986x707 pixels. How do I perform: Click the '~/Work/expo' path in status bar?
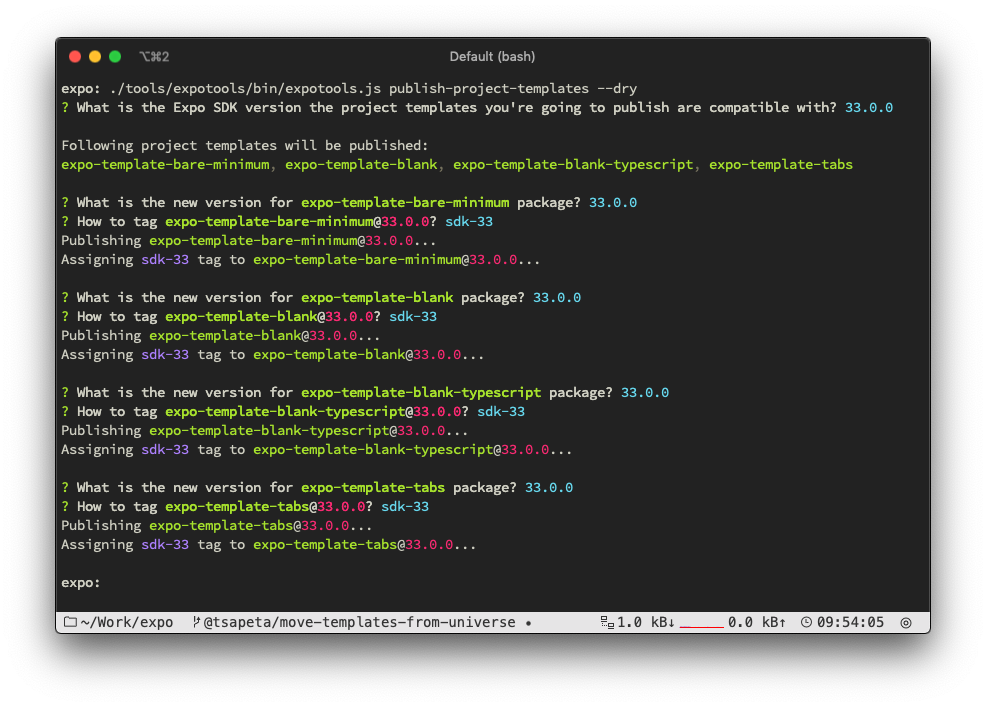point(127,622)
